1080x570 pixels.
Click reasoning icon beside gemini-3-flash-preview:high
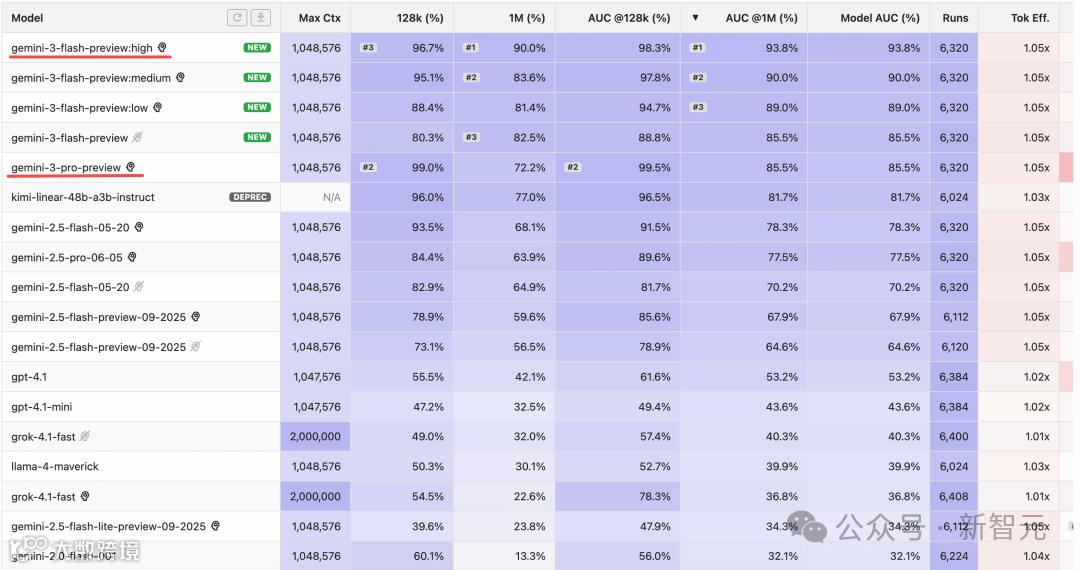click(x=163, y=48)
